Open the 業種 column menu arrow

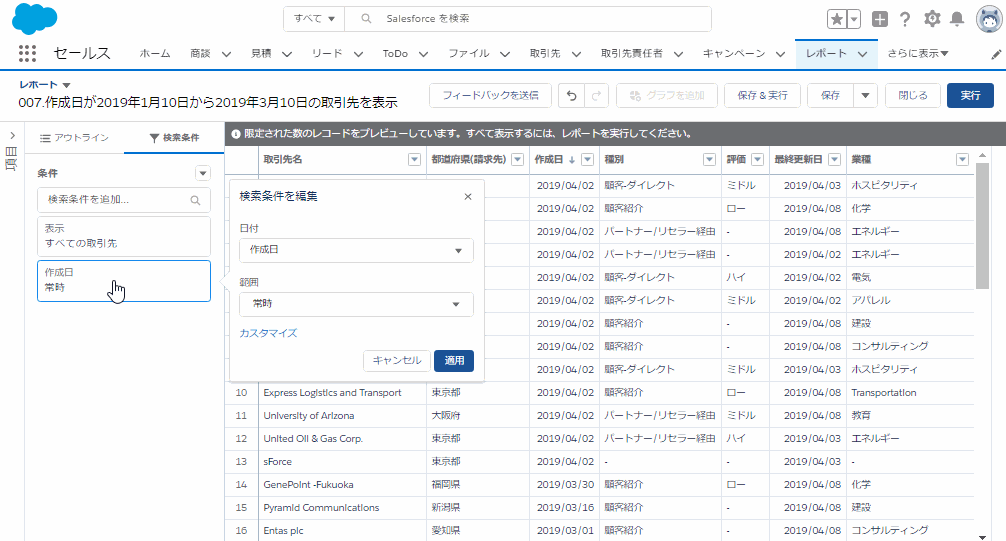(962, 160)
